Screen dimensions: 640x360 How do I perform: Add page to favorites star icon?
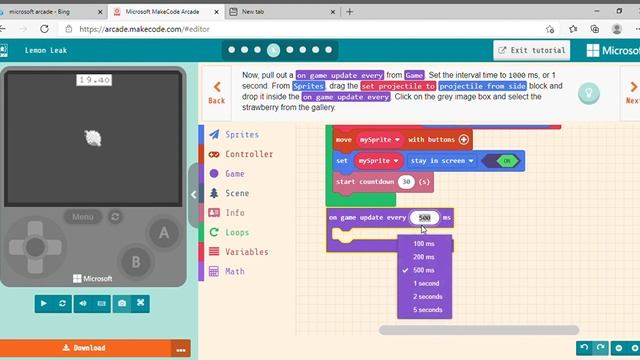click(550, 29)
